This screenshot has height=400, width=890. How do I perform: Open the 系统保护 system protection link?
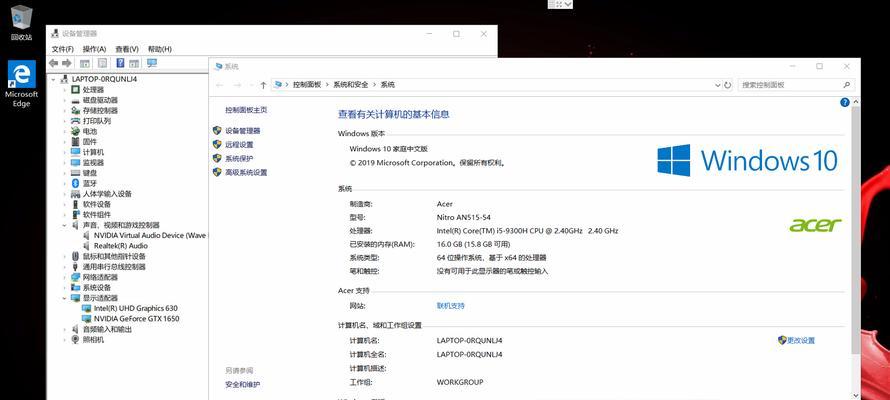239,158
